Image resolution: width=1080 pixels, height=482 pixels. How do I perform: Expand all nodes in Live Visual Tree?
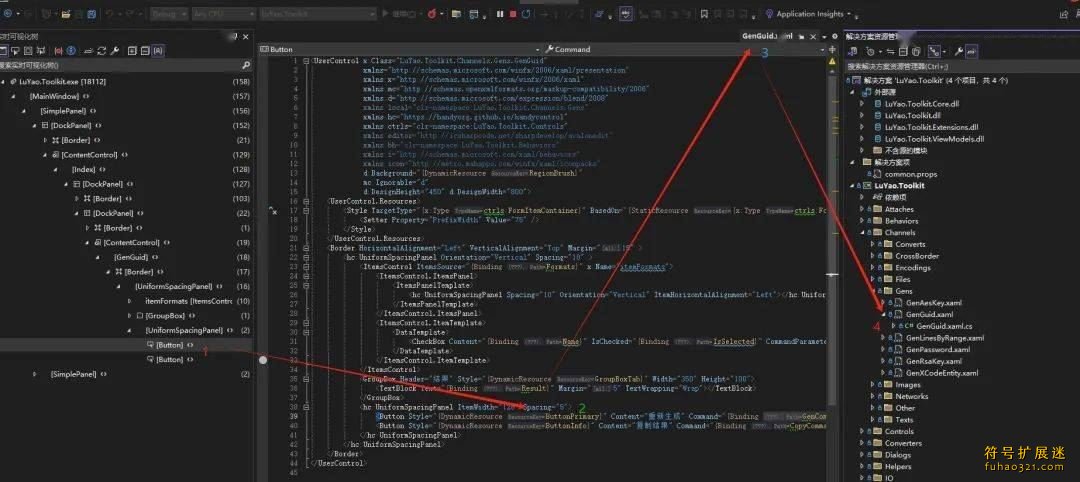click(132, 51)
